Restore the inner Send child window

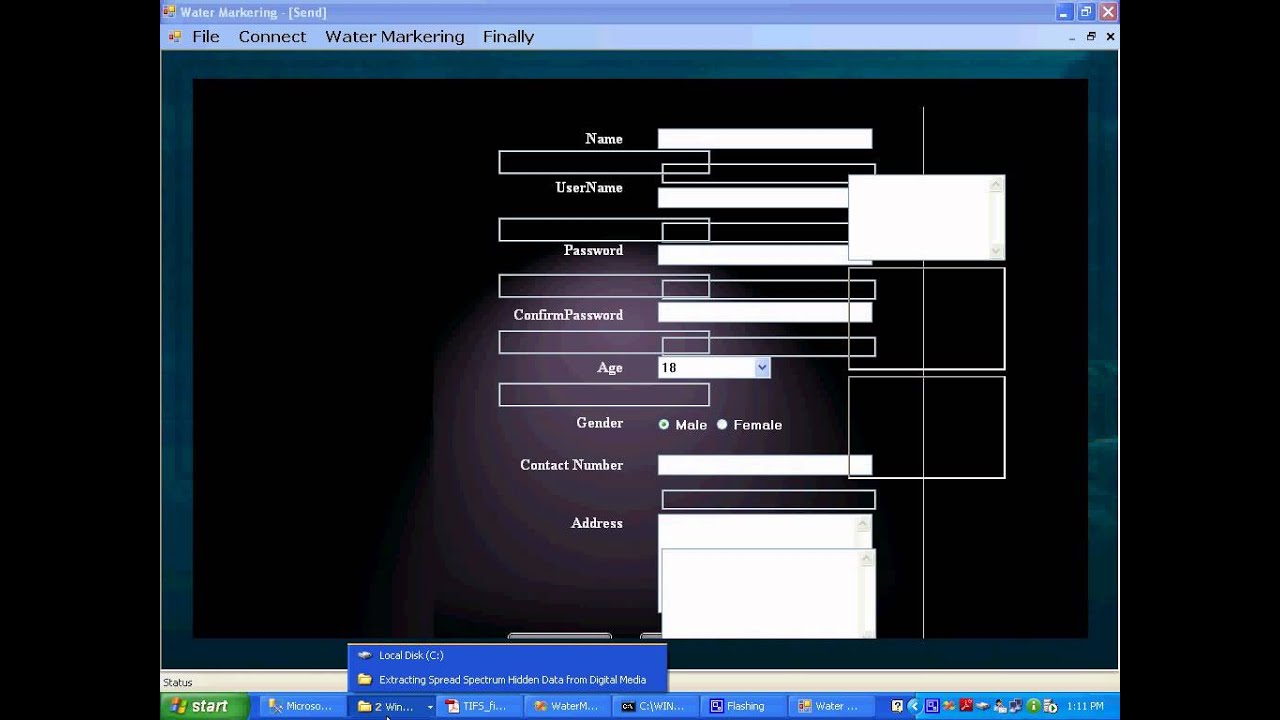(x=1091, y=36)
